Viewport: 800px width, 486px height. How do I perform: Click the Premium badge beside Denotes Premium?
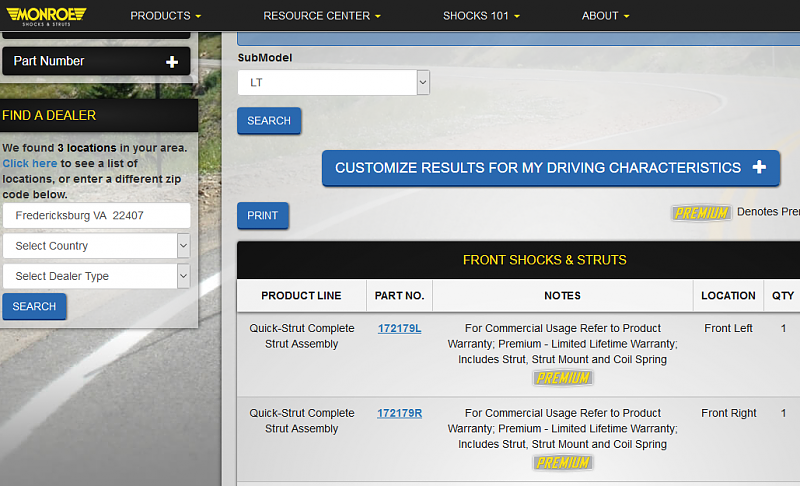[x=700, y=213]
